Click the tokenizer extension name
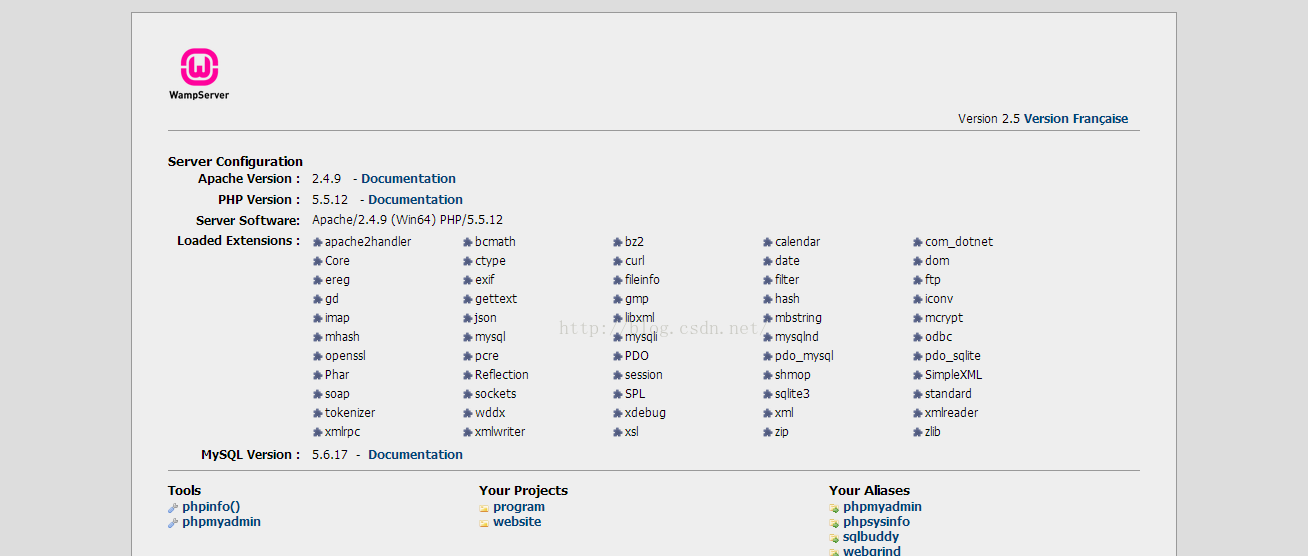Screen dimensions: 1308x556 click(x=350, y=413)
